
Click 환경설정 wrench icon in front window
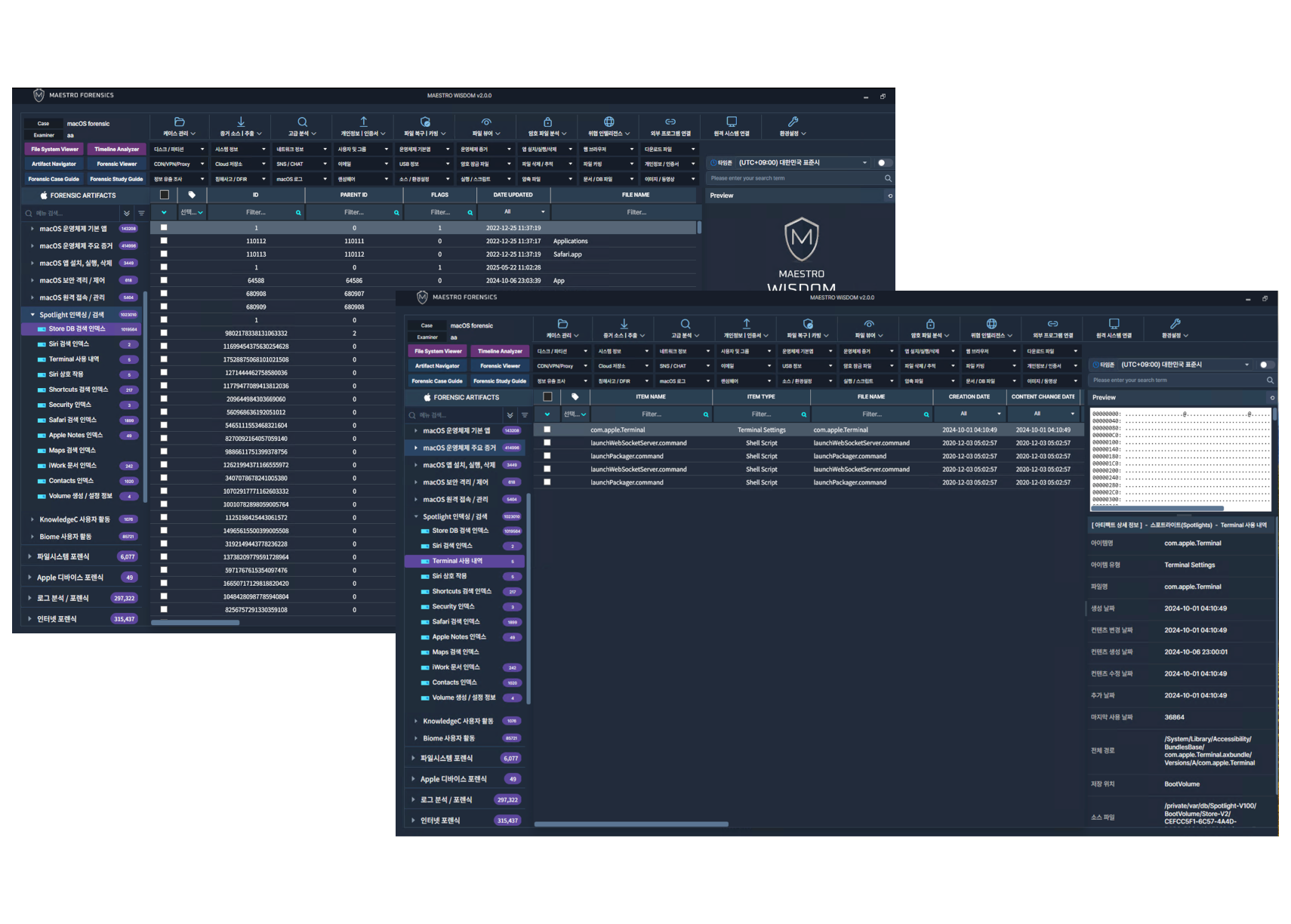(x=1175, y=323)
